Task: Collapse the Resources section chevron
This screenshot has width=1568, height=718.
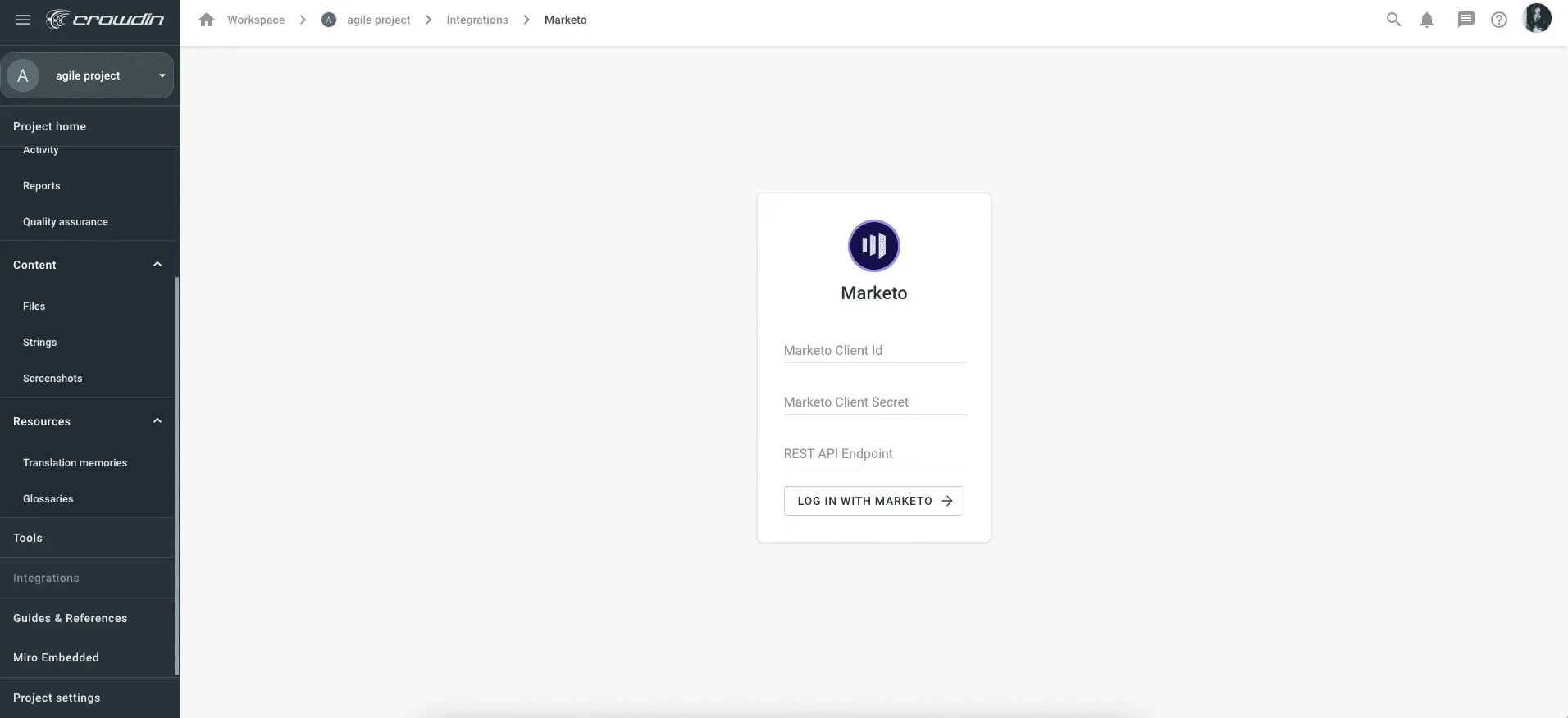Action: tap(157, 420)
